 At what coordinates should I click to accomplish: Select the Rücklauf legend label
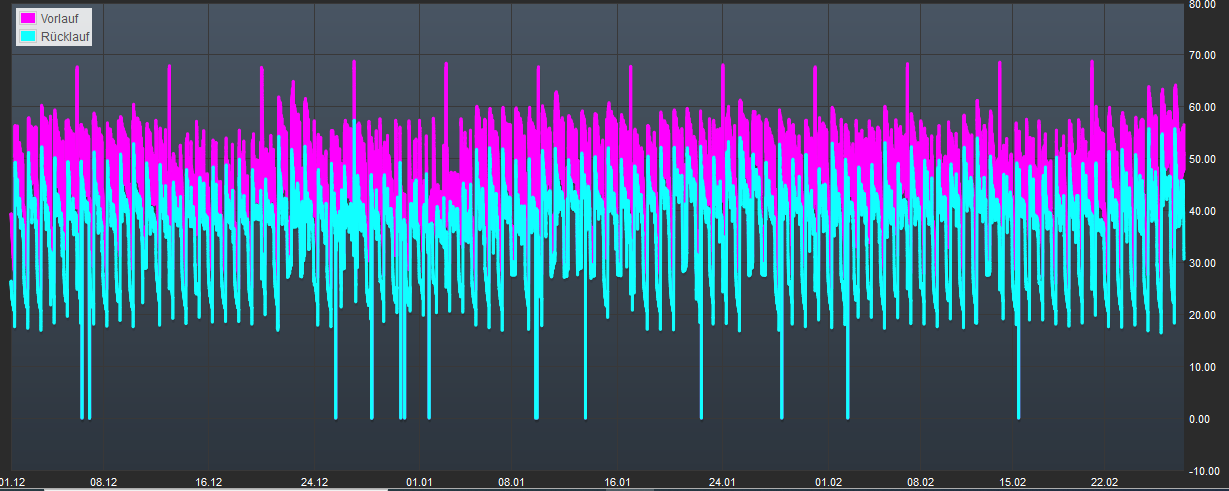click(x=64, y=36)
